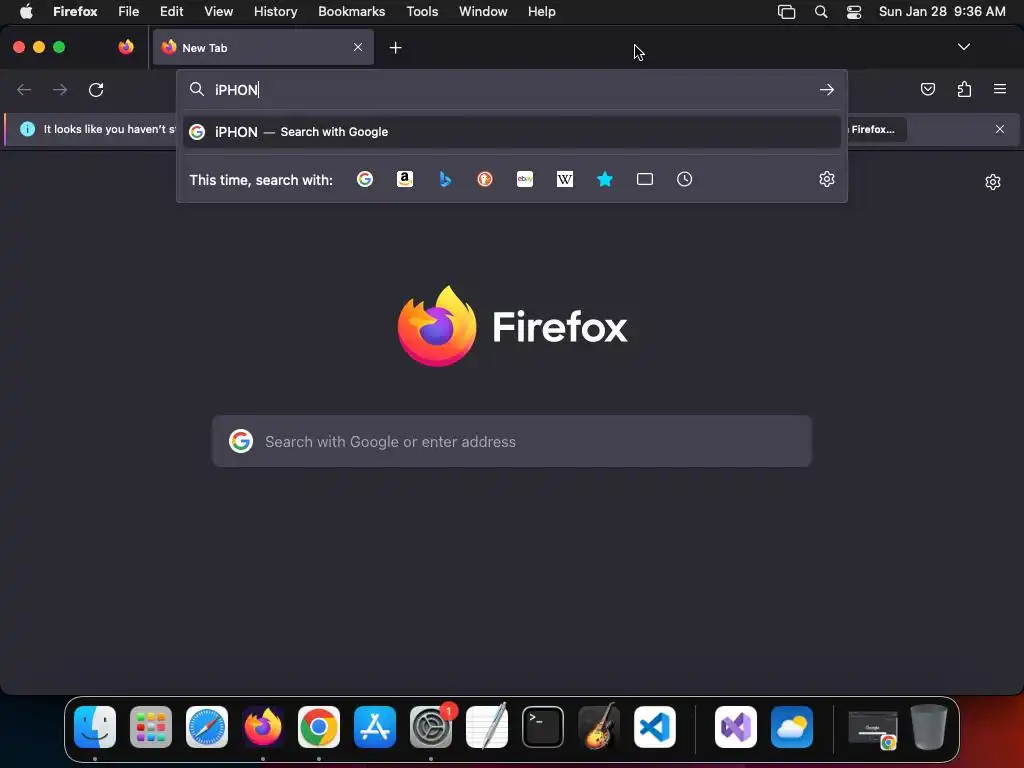This screenshot has width=1024, height=768.
Task: Search bookmarks via star icon
Action: (x=605, y=179)
